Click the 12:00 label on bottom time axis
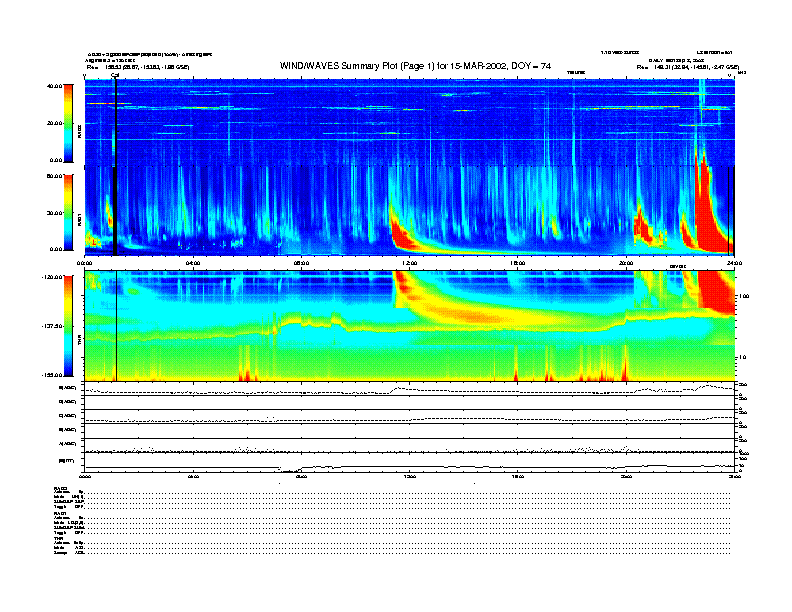Screen dimensions: 792x612 (x=410, y=476)
